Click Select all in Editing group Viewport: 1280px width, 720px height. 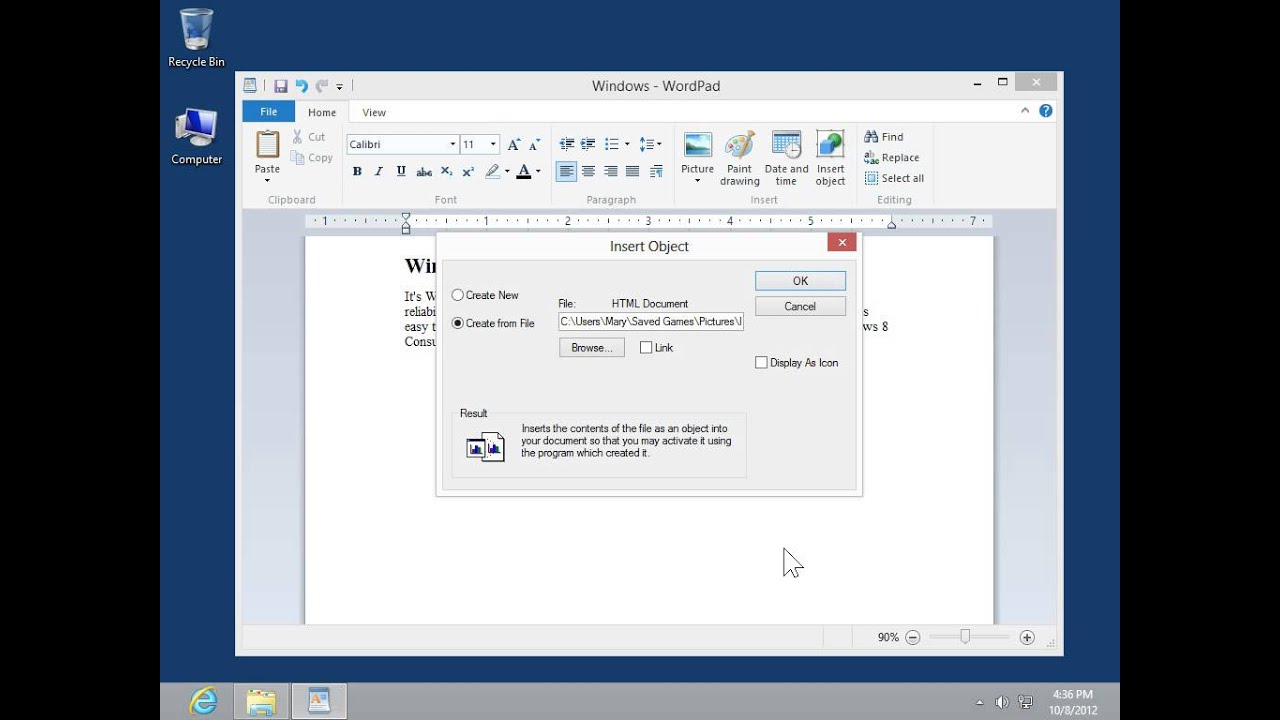pyautogui.click(x=894, y=178)
